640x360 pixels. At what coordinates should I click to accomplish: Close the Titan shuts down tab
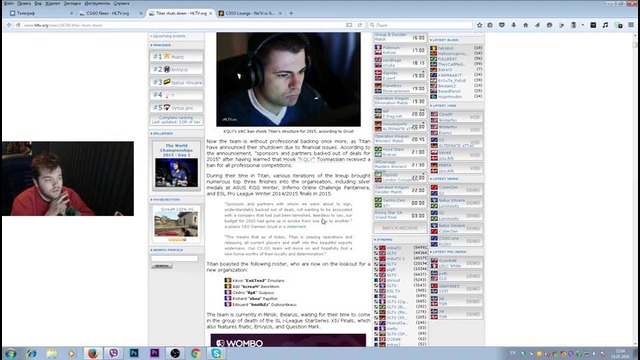click(x=211, y=13)
